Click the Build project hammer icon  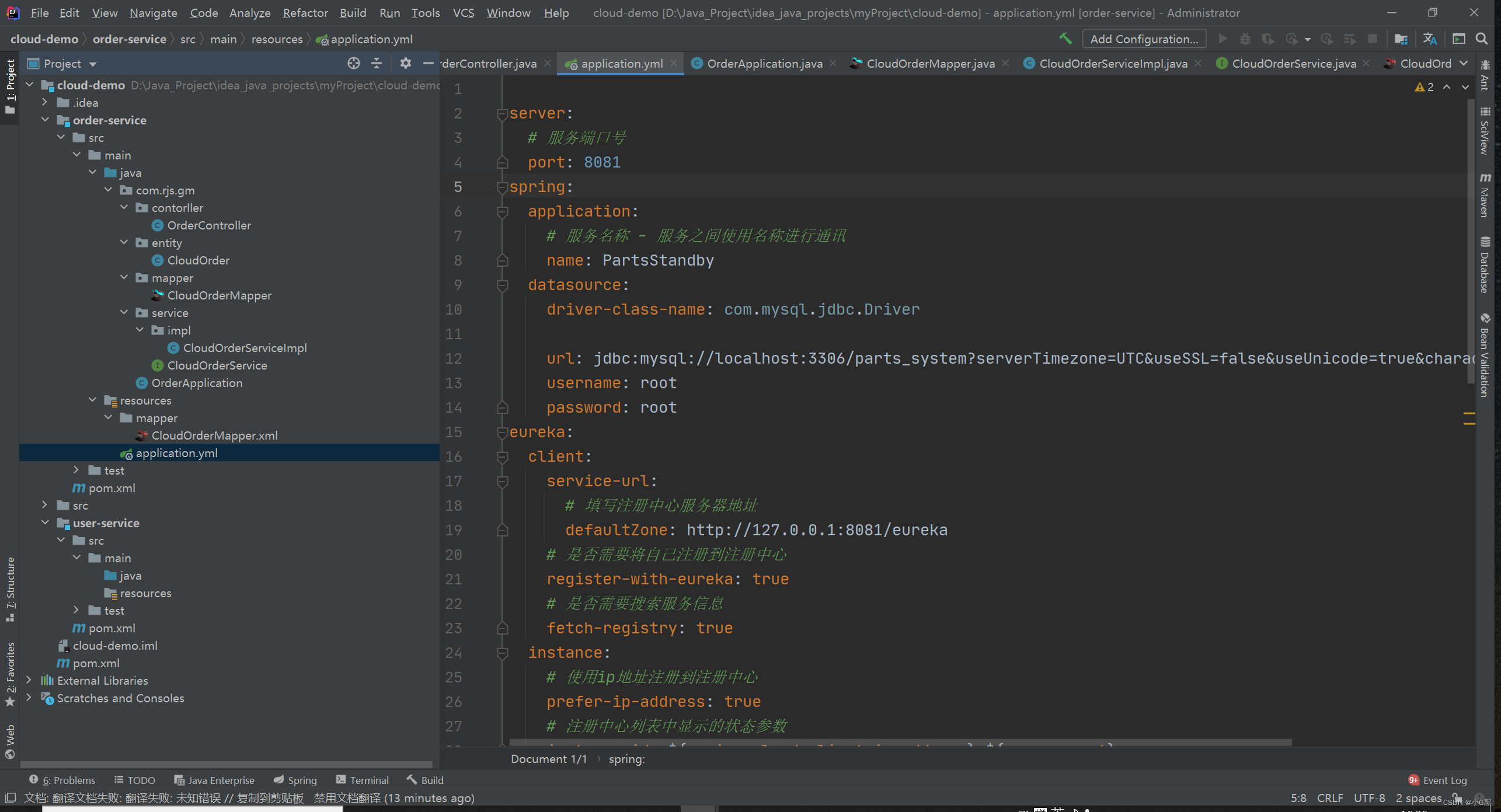1065,39
